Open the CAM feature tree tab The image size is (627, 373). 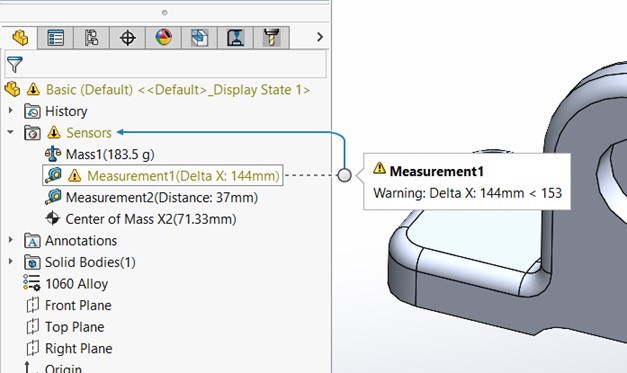[199, 38]
